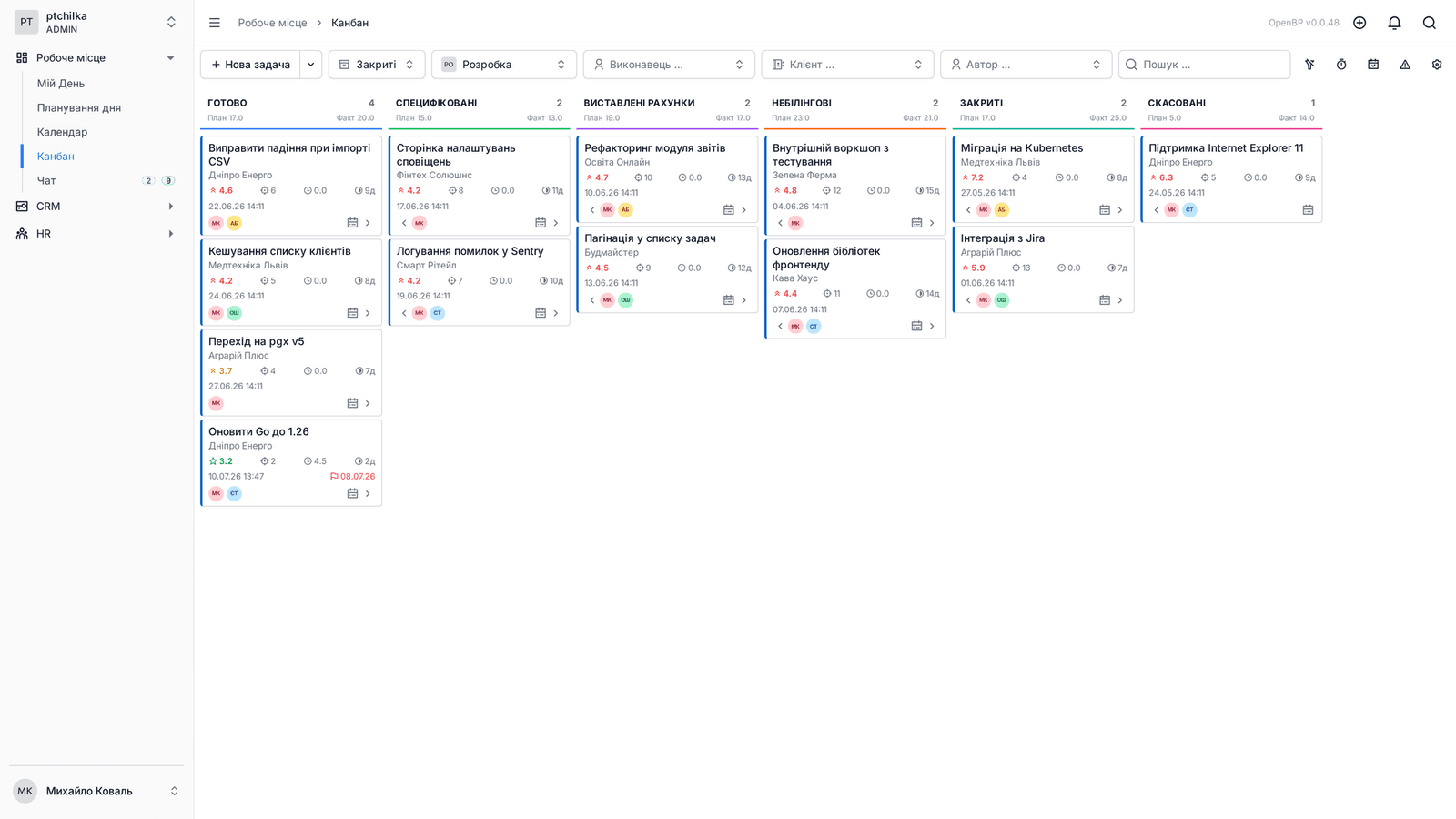Viewport: 1456px width, 819px height.
Task: Open the Клієнт filter dropdown
Action: pyautogui.click(x=848, y=65)
